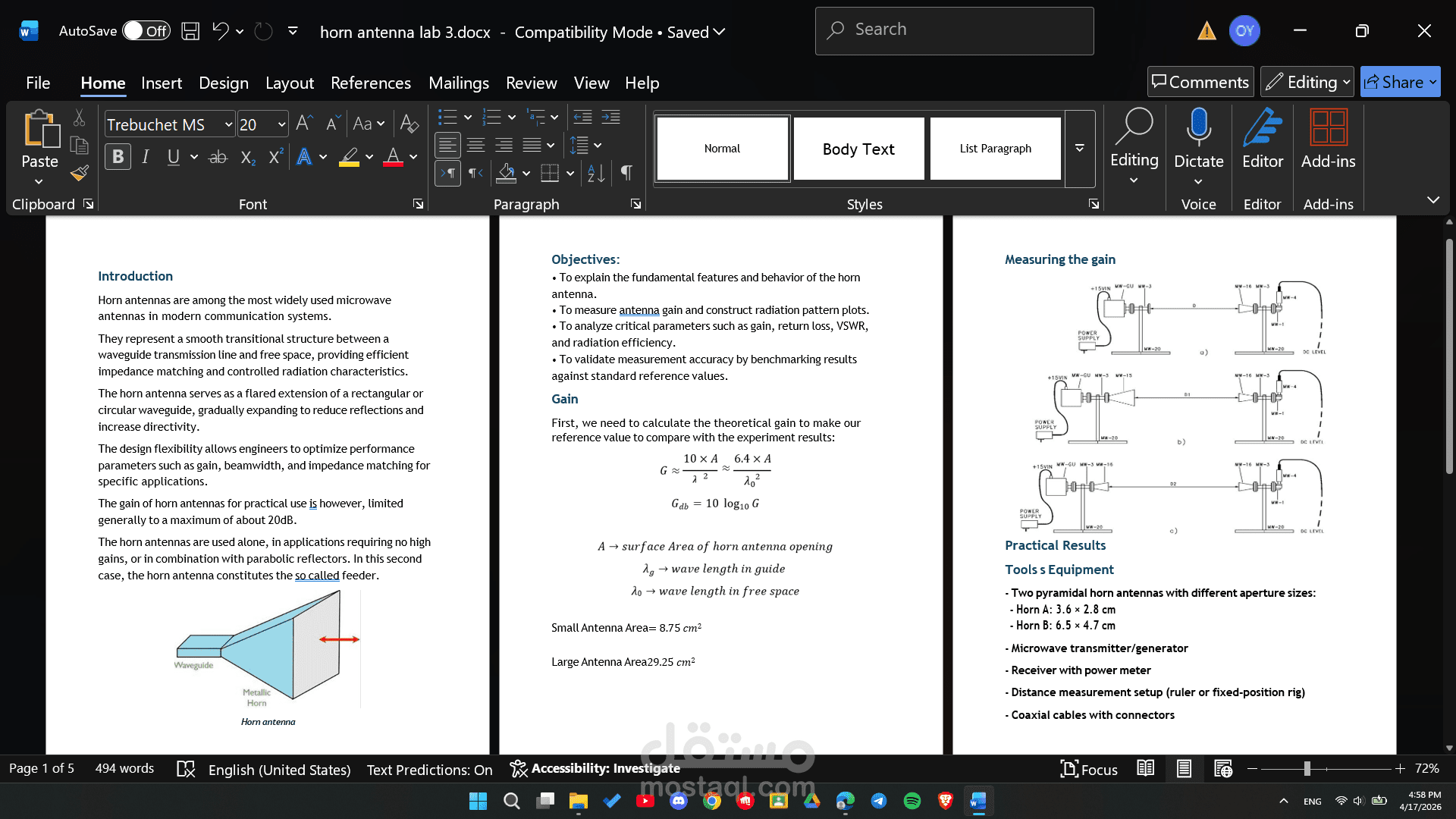Switch to Read Mode view icon
1456x819 pixels.
pos(1145,769)
